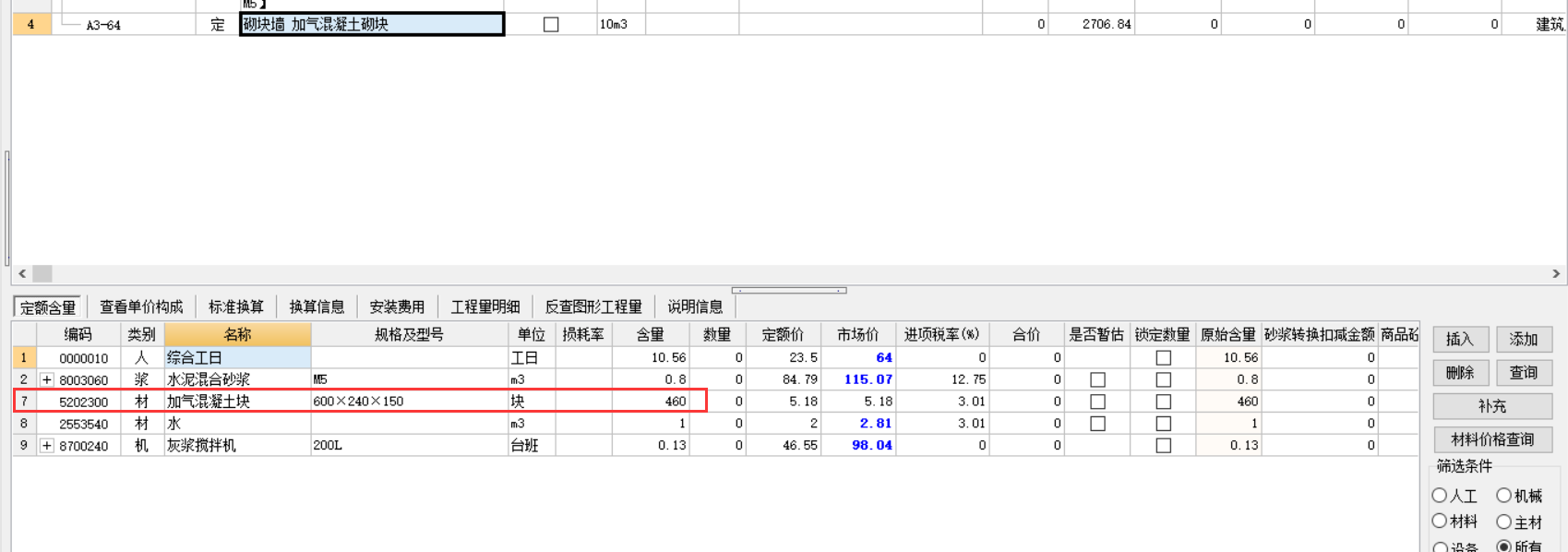Image resolution: width=1568 pixels, height=552 pixels.
Task: Toggle 是否暂估 for 水 row
Action: [x=1097, y=424]
